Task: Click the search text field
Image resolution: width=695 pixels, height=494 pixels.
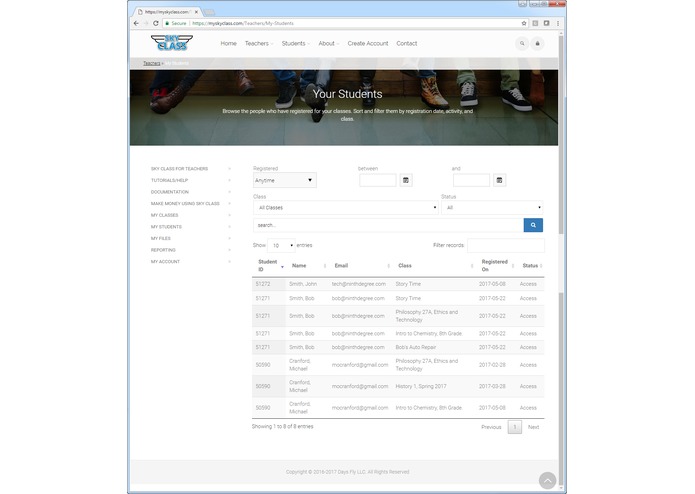Action: click(388, 225)
